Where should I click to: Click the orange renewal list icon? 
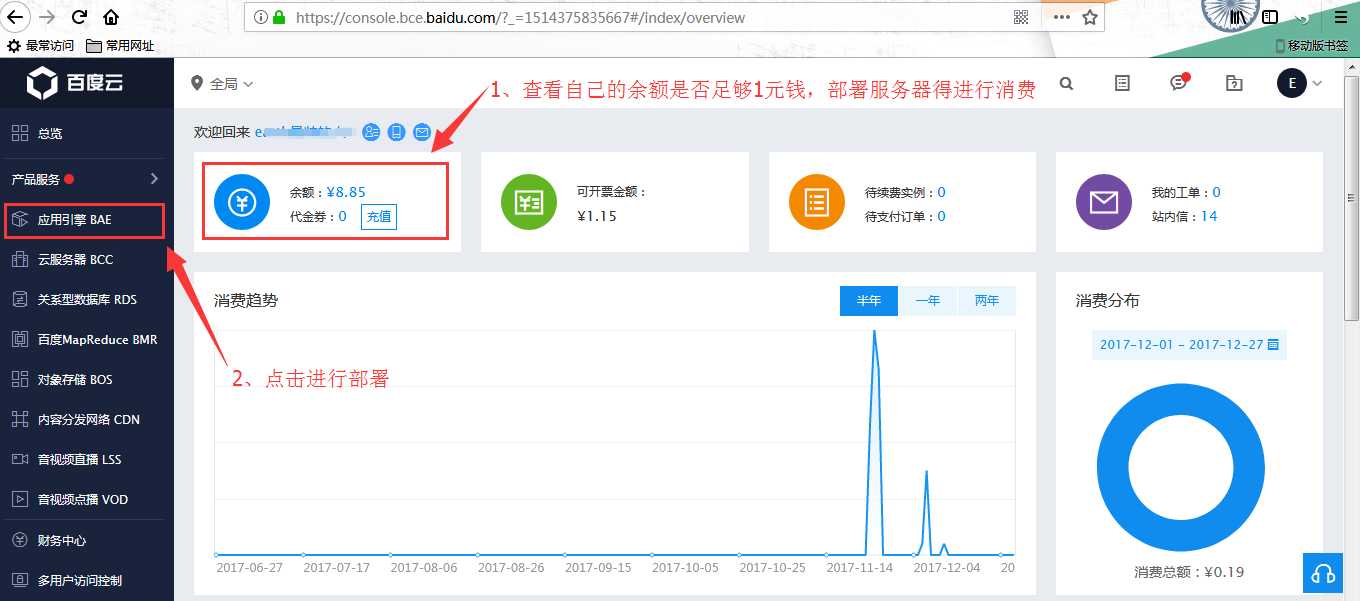pyautogui.click(x=817, y=202)
